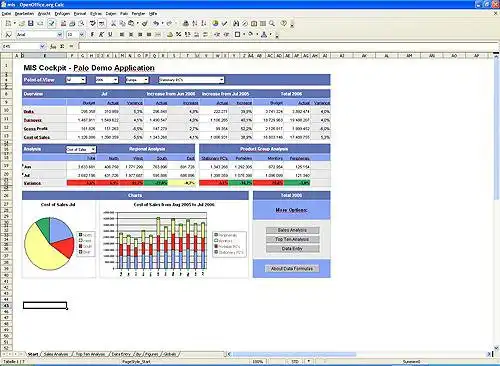Click the Sales Analysis button in Total panel
500x366 pixels.
[292, 230]
